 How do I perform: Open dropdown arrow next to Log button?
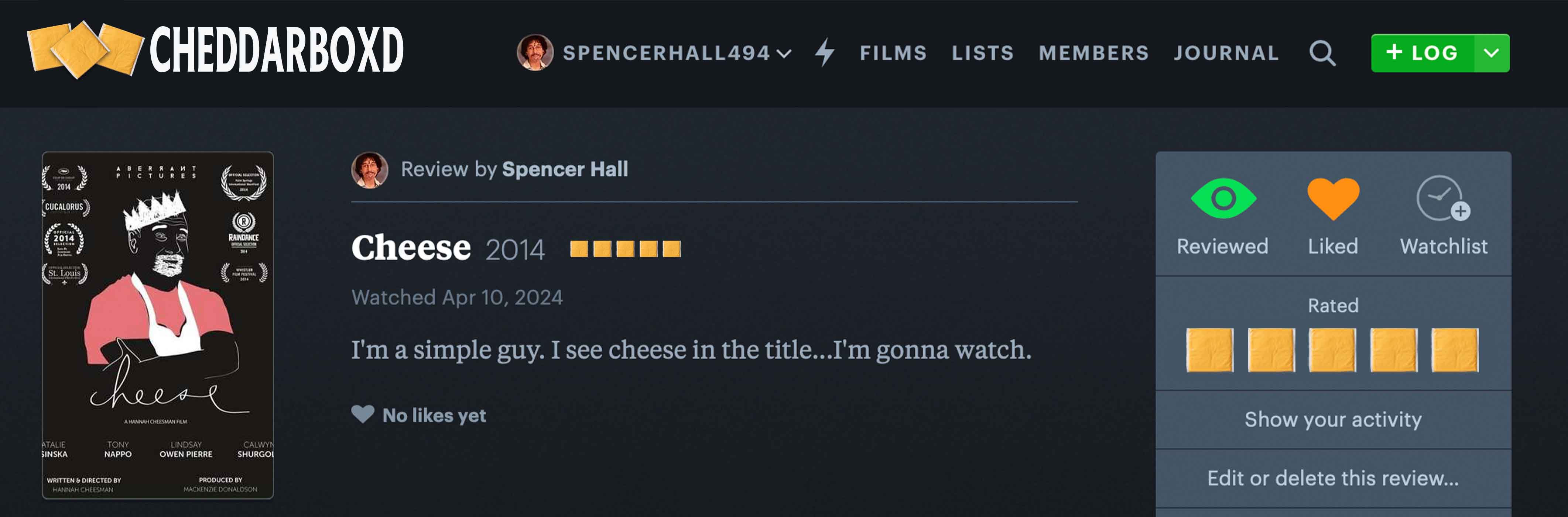coord(1491,54)
